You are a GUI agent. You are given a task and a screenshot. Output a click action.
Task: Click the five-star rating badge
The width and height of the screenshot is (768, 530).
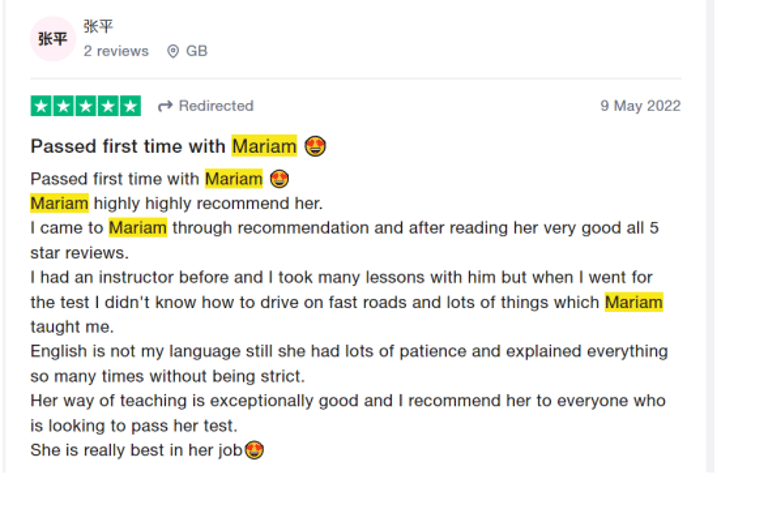coord(86,106)
